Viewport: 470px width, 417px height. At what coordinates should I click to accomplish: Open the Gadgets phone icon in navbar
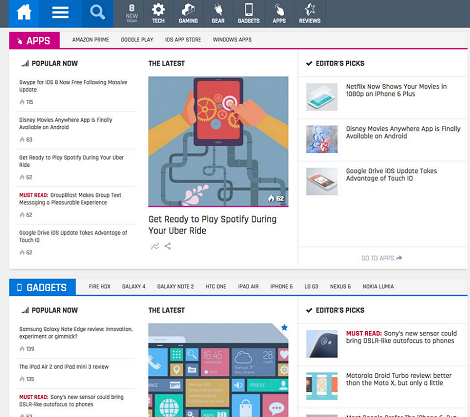[x=249, y=14]
